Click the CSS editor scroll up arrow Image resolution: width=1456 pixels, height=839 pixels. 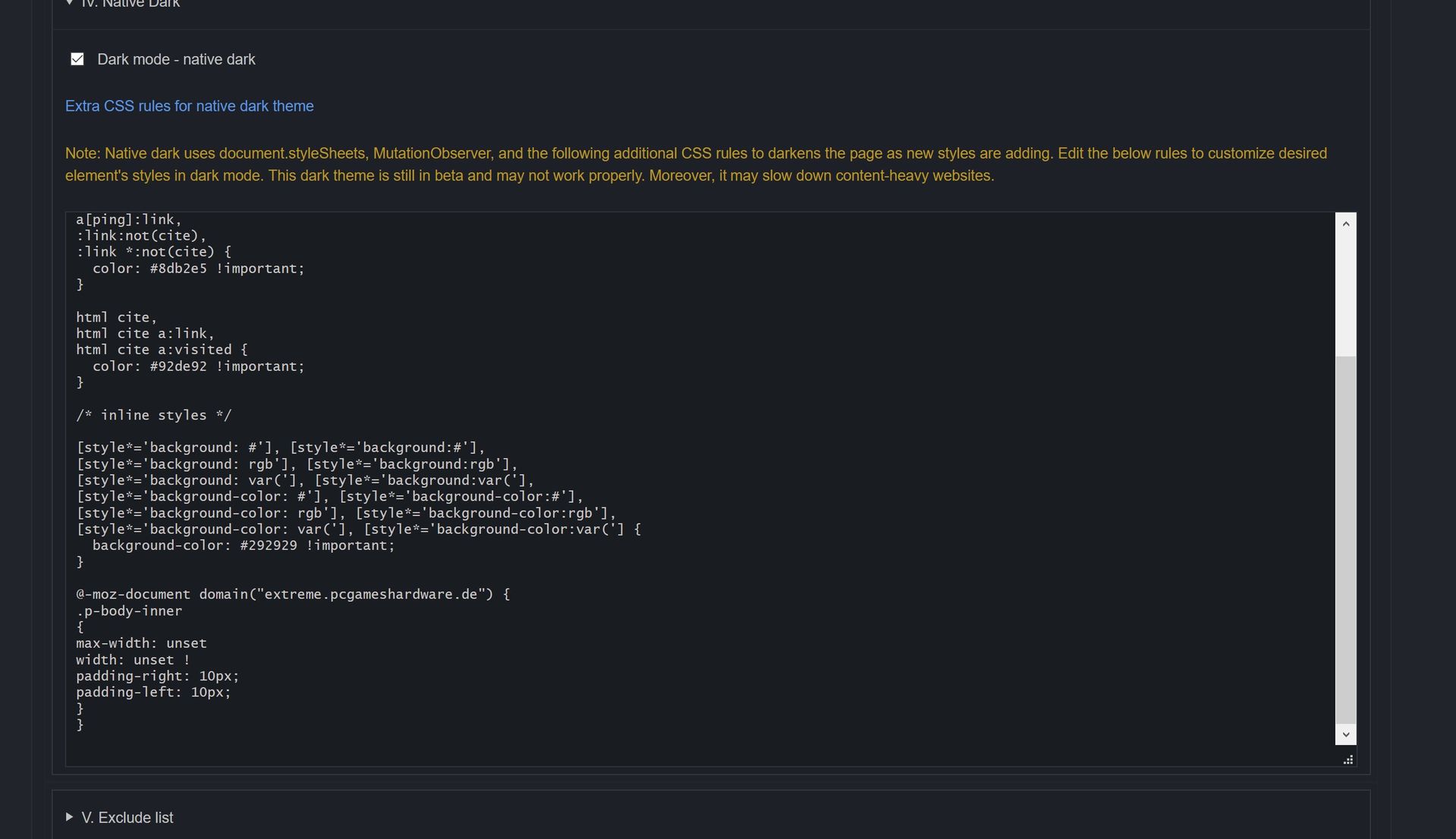click(1345, 223)
